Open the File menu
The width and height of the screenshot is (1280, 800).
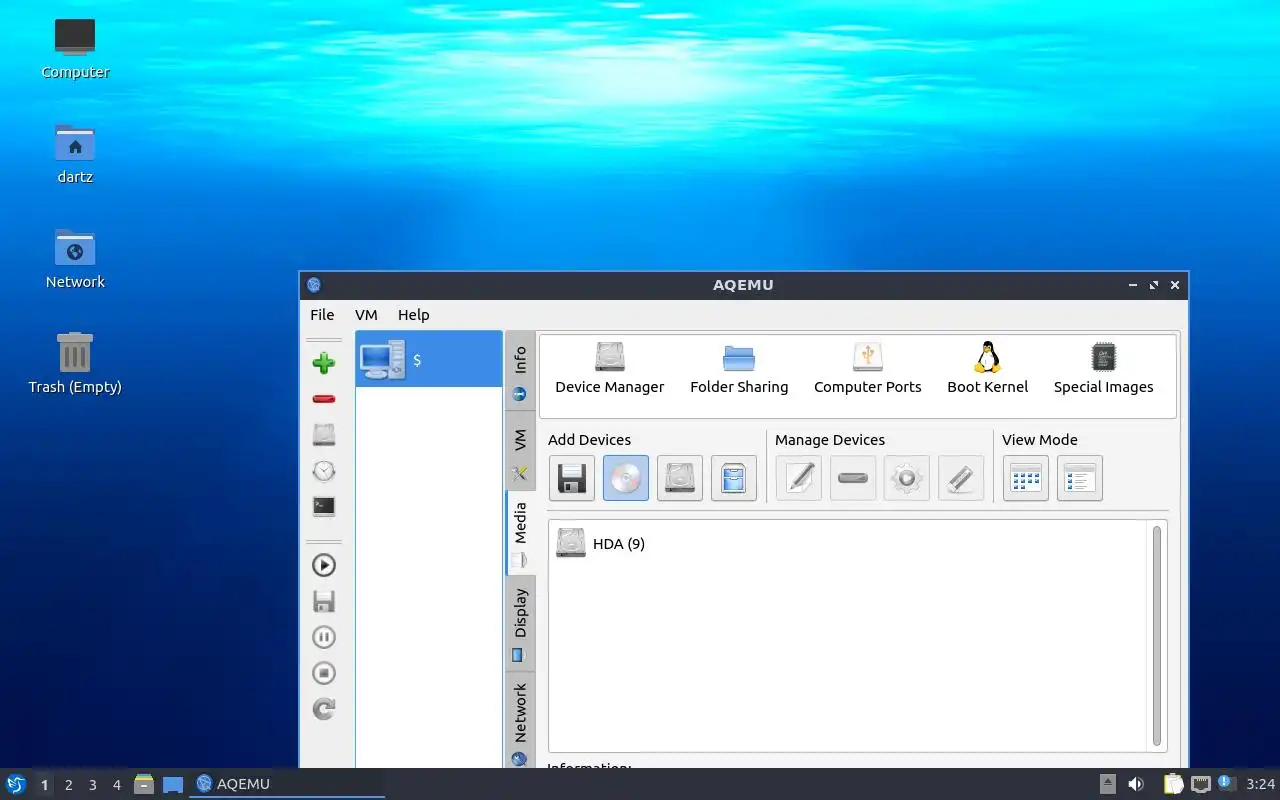[322, 314]
